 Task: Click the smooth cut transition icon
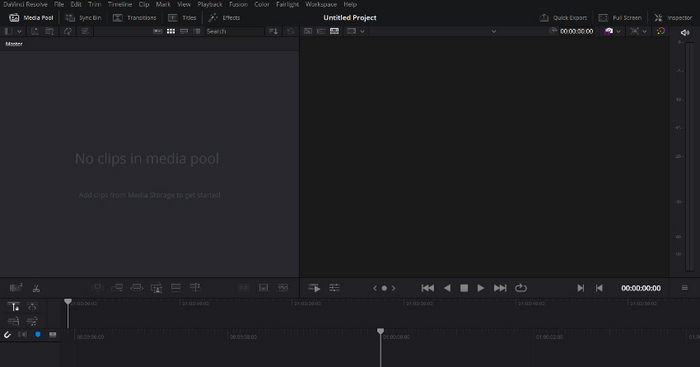point(283,288)
